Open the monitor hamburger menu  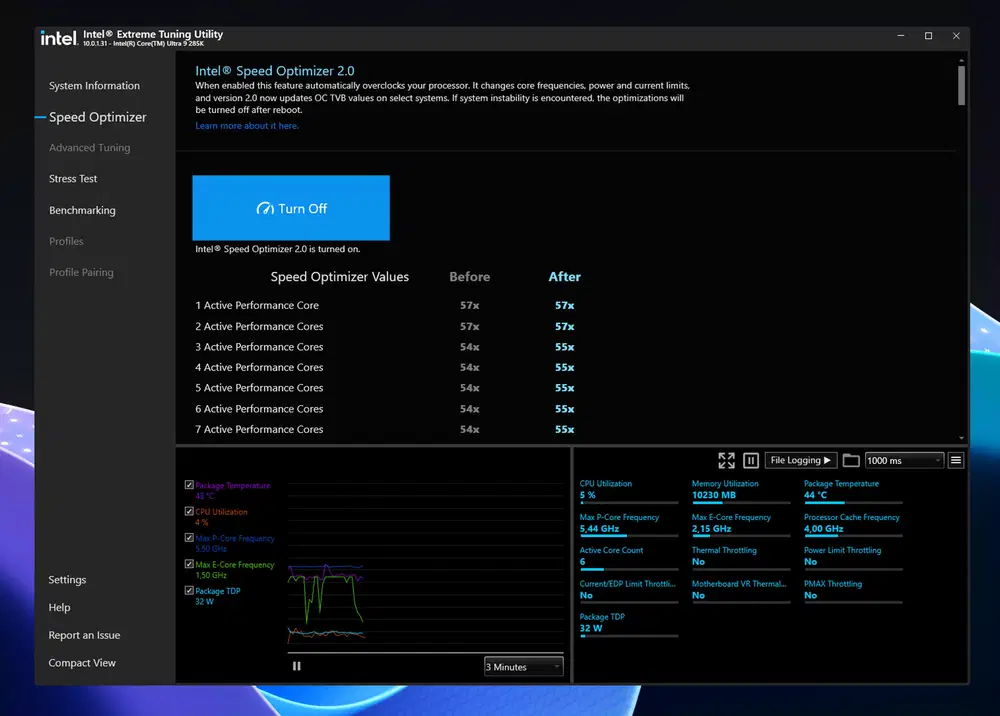point(955,460)
